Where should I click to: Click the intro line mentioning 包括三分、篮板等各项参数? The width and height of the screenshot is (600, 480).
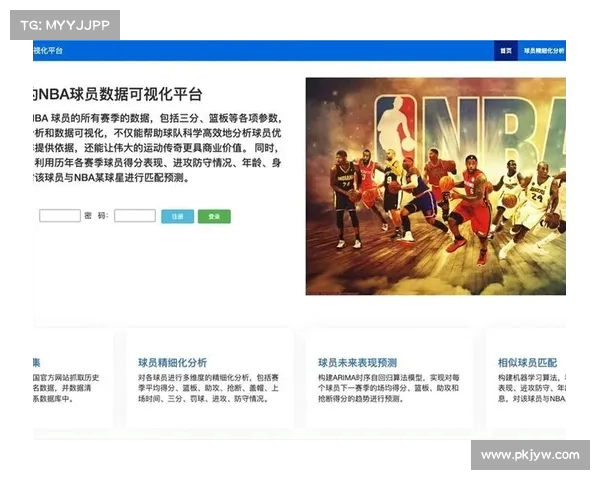click(x=157, y=118)
